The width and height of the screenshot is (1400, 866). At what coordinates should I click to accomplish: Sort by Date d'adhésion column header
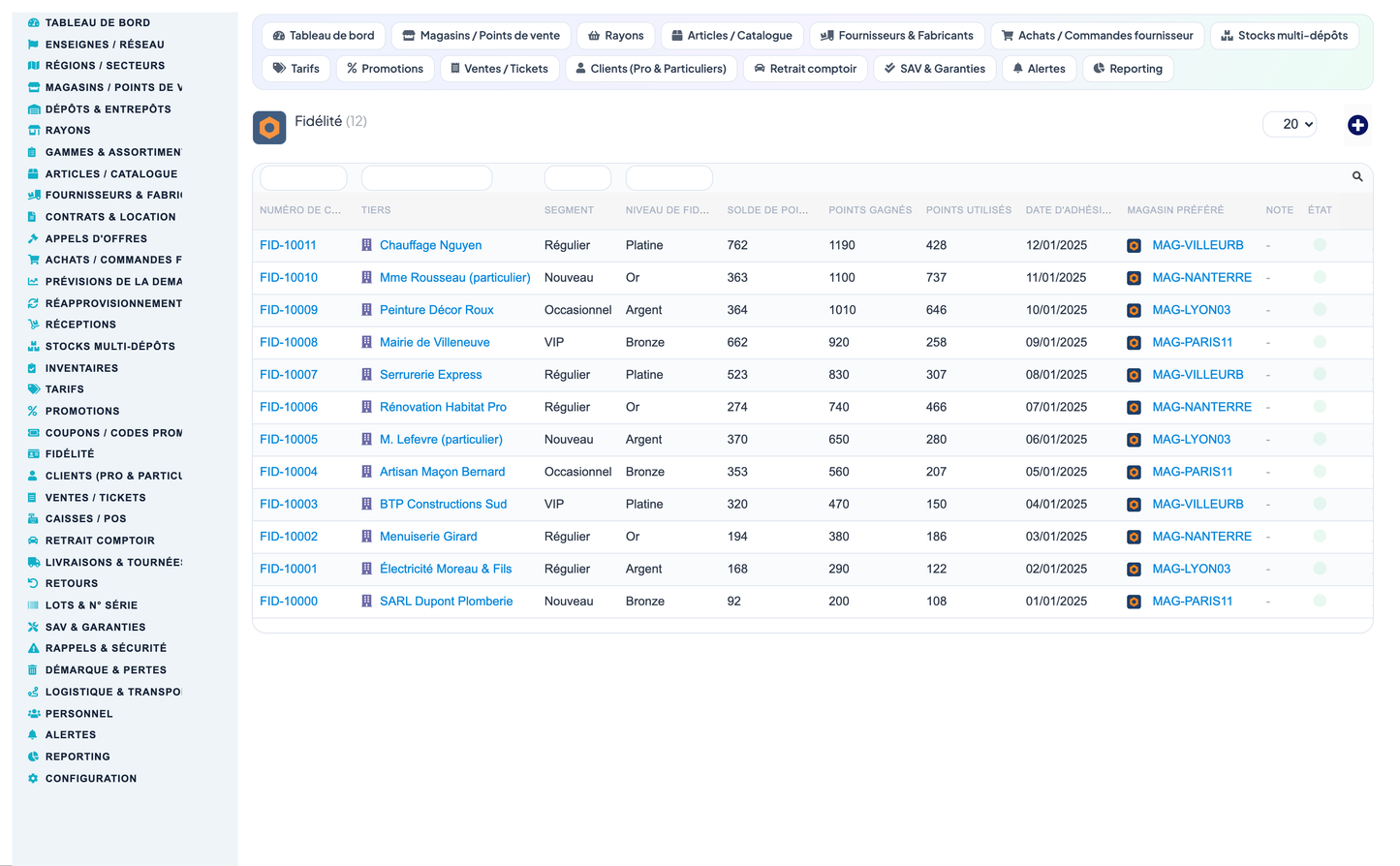tap(1069, 210)
